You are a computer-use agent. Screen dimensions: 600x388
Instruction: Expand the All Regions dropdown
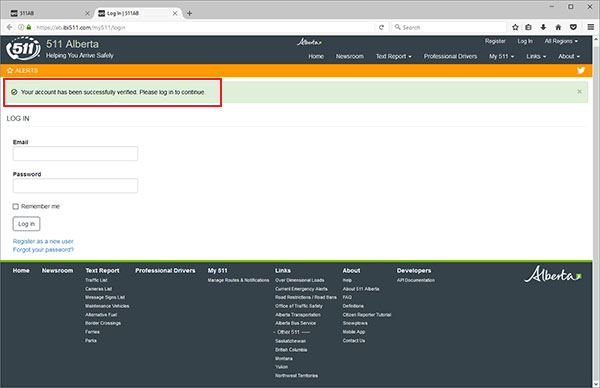(561, 41)
